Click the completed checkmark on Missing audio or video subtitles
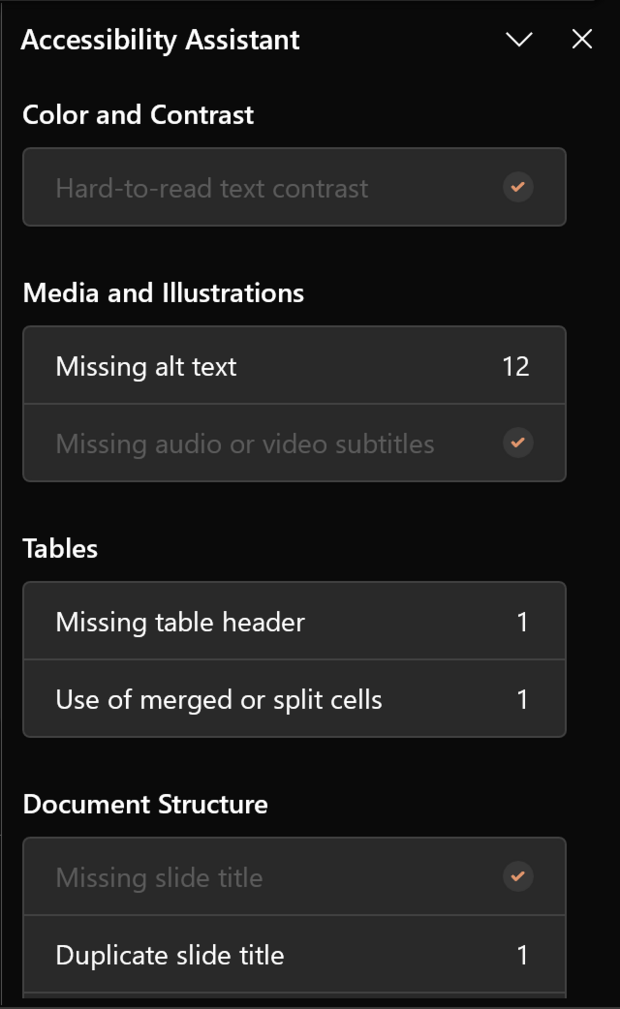The height and width of the screenshot is (1009, 620). pyautogui.click(x=517, y=443)
